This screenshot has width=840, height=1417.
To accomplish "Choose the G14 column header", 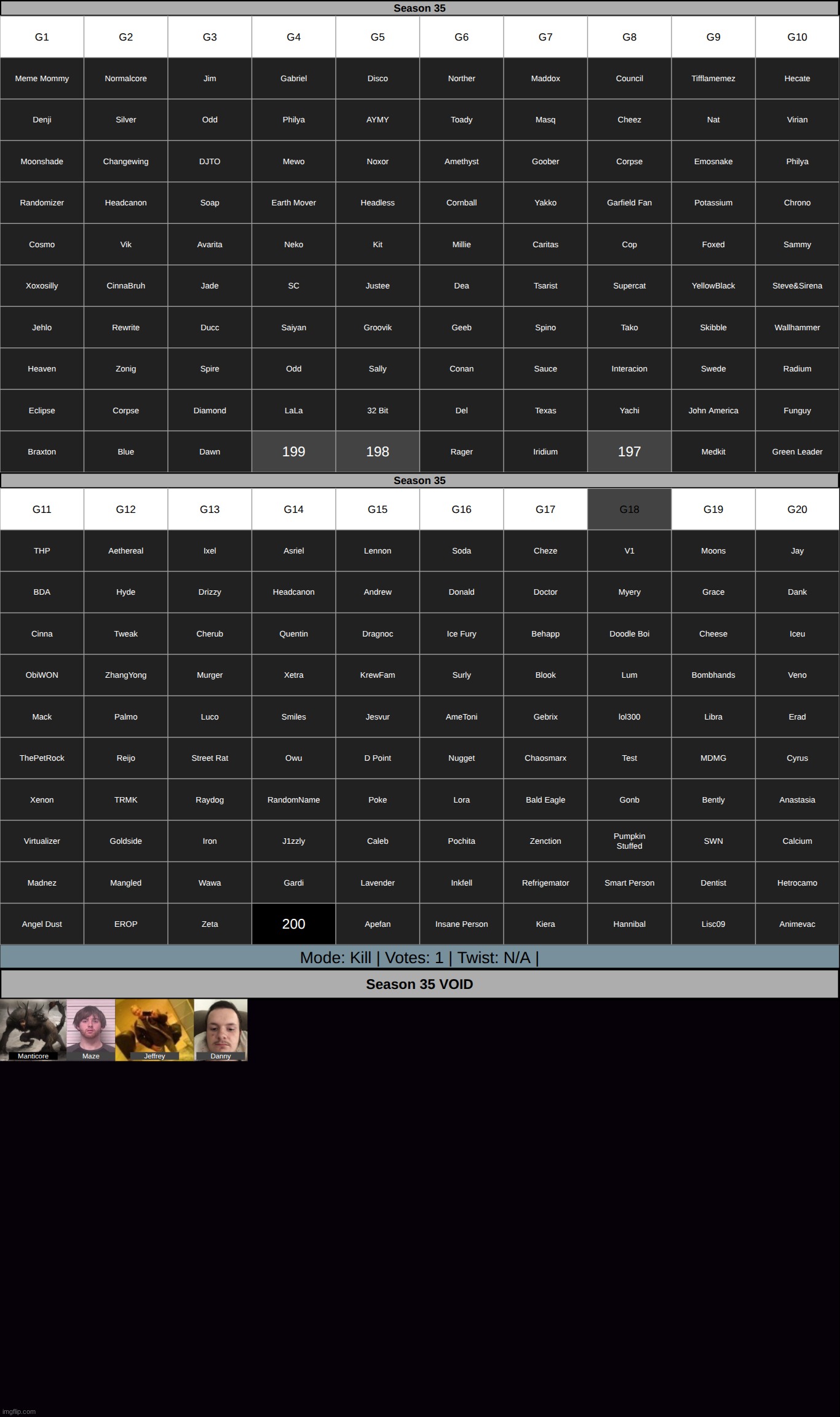I will pos(293,509).
